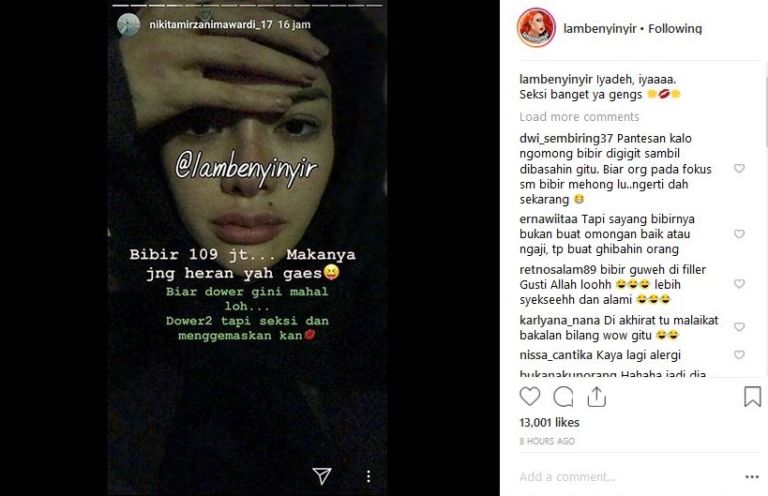Open the story's vertical three-dot menu
The image size is (768, 496).
coord(368,476)
